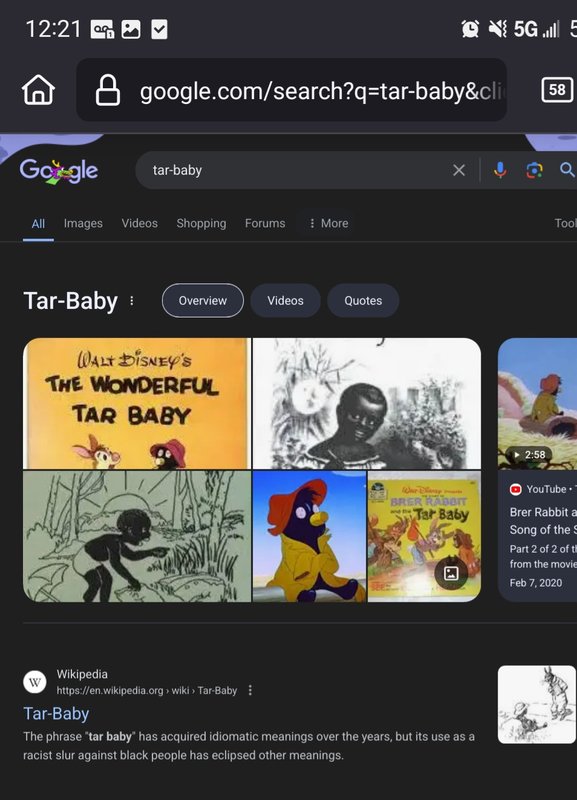Switch to the Videos search tab
Screen dimensions: 577x800
coord(139,223)
